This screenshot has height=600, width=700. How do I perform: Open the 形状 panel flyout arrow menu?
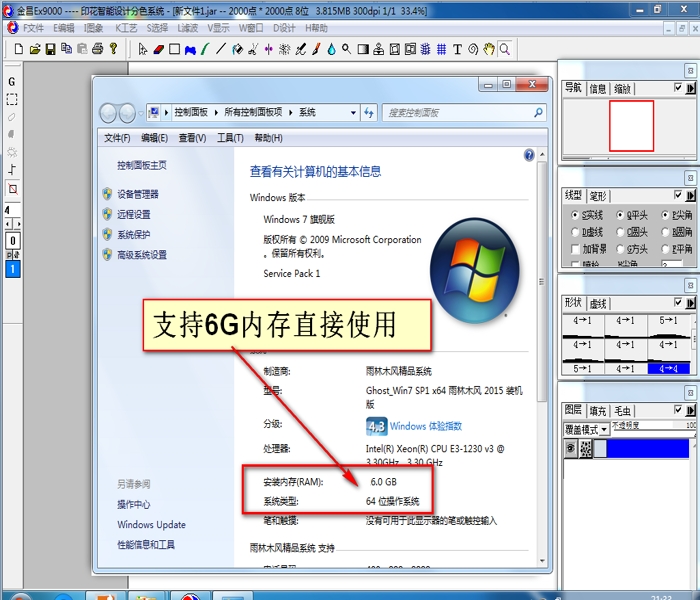690,303
